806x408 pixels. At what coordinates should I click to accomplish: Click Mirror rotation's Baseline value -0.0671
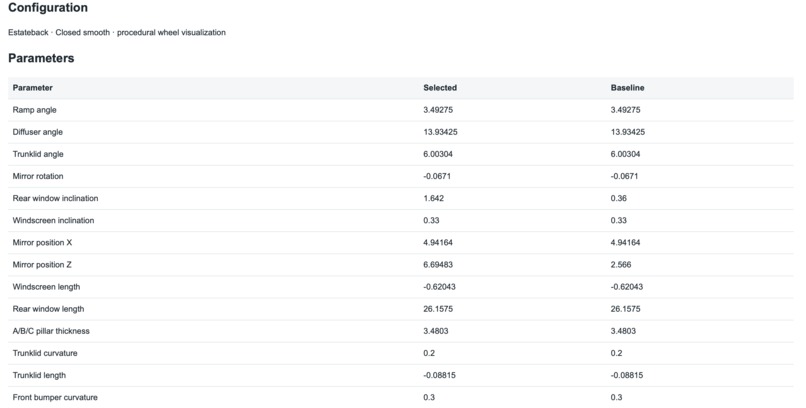(624, 176)
